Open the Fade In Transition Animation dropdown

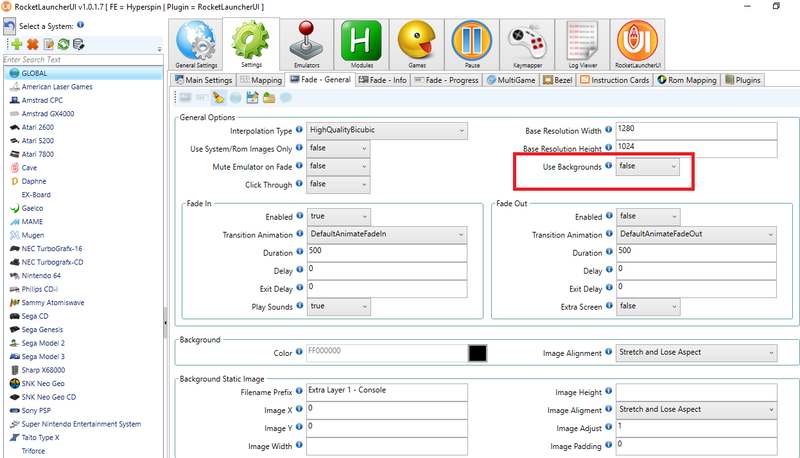pyautogui.click(x=387, y=234)
